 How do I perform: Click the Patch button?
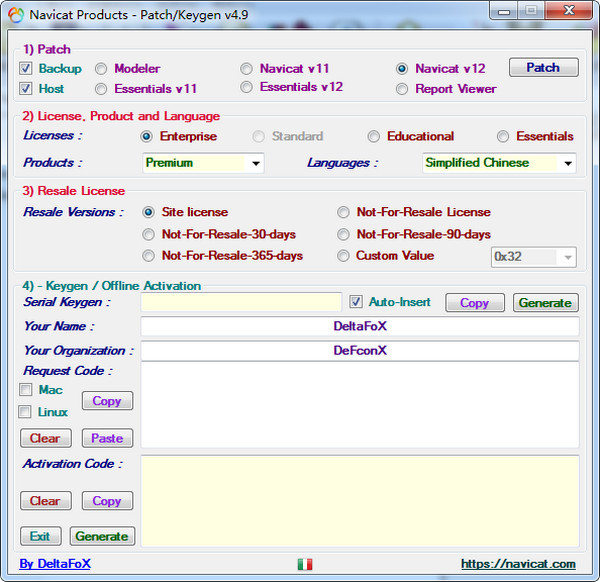[x=543, y=68]
